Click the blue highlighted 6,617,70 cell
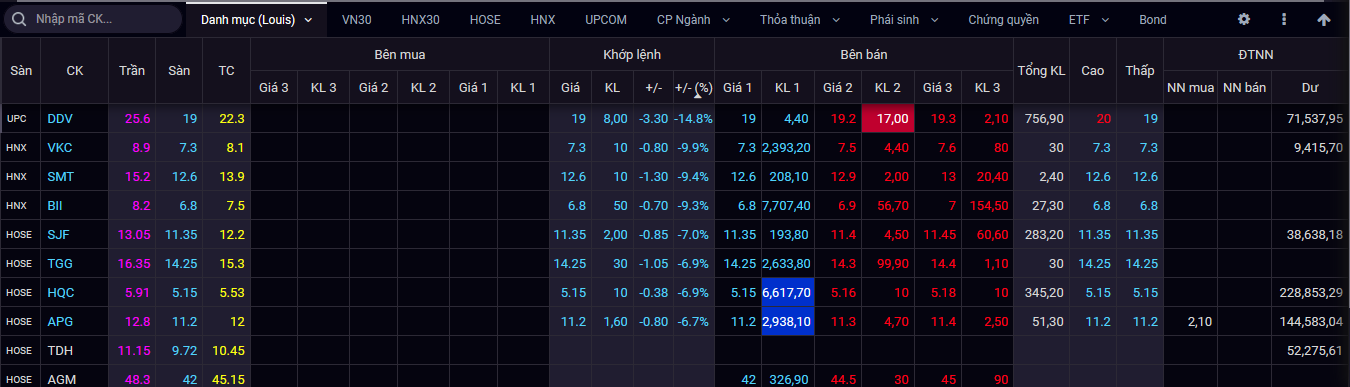 (x=787, y=292)
